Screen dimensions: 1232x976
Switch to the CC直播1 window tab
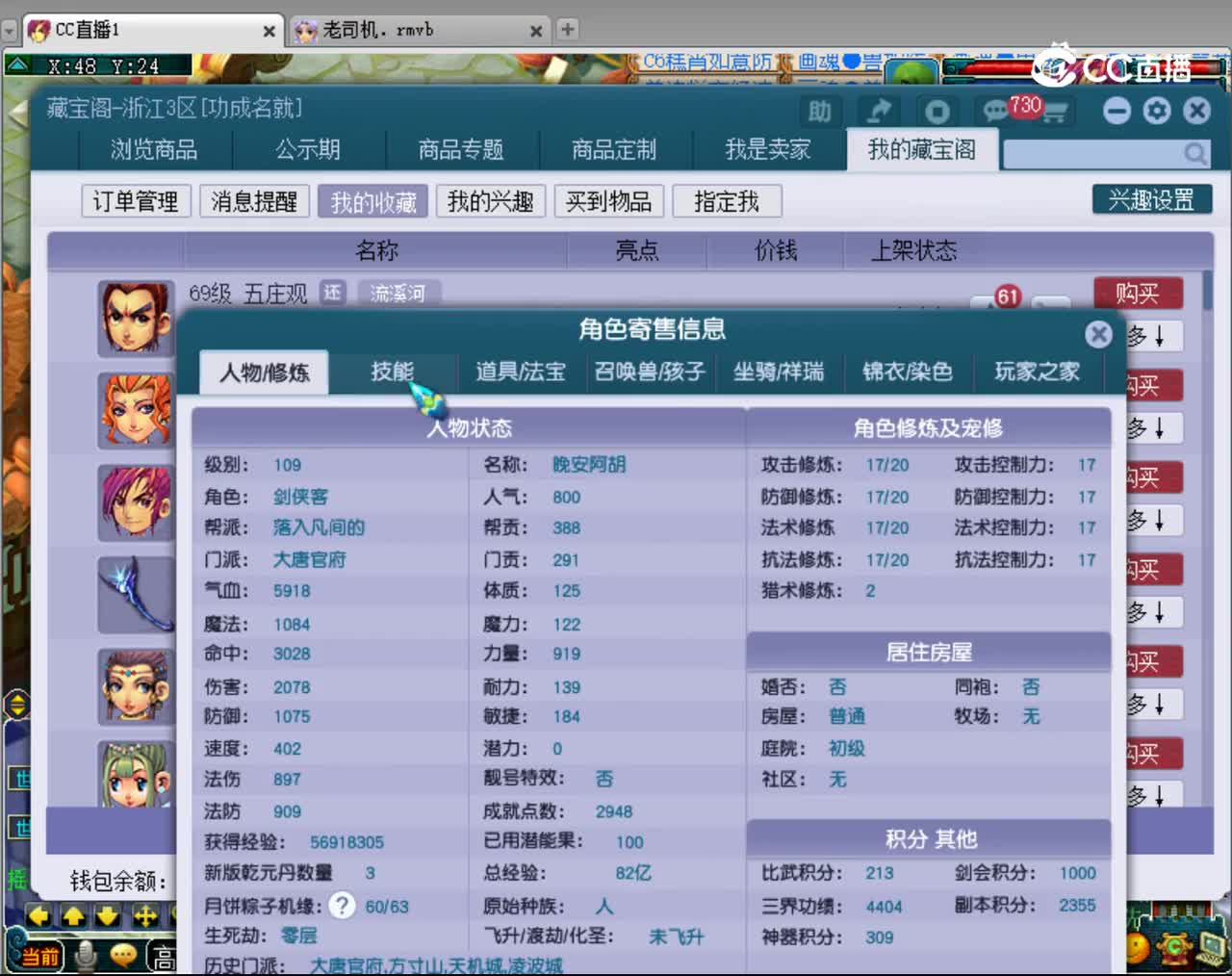click(x=154, y=30)
